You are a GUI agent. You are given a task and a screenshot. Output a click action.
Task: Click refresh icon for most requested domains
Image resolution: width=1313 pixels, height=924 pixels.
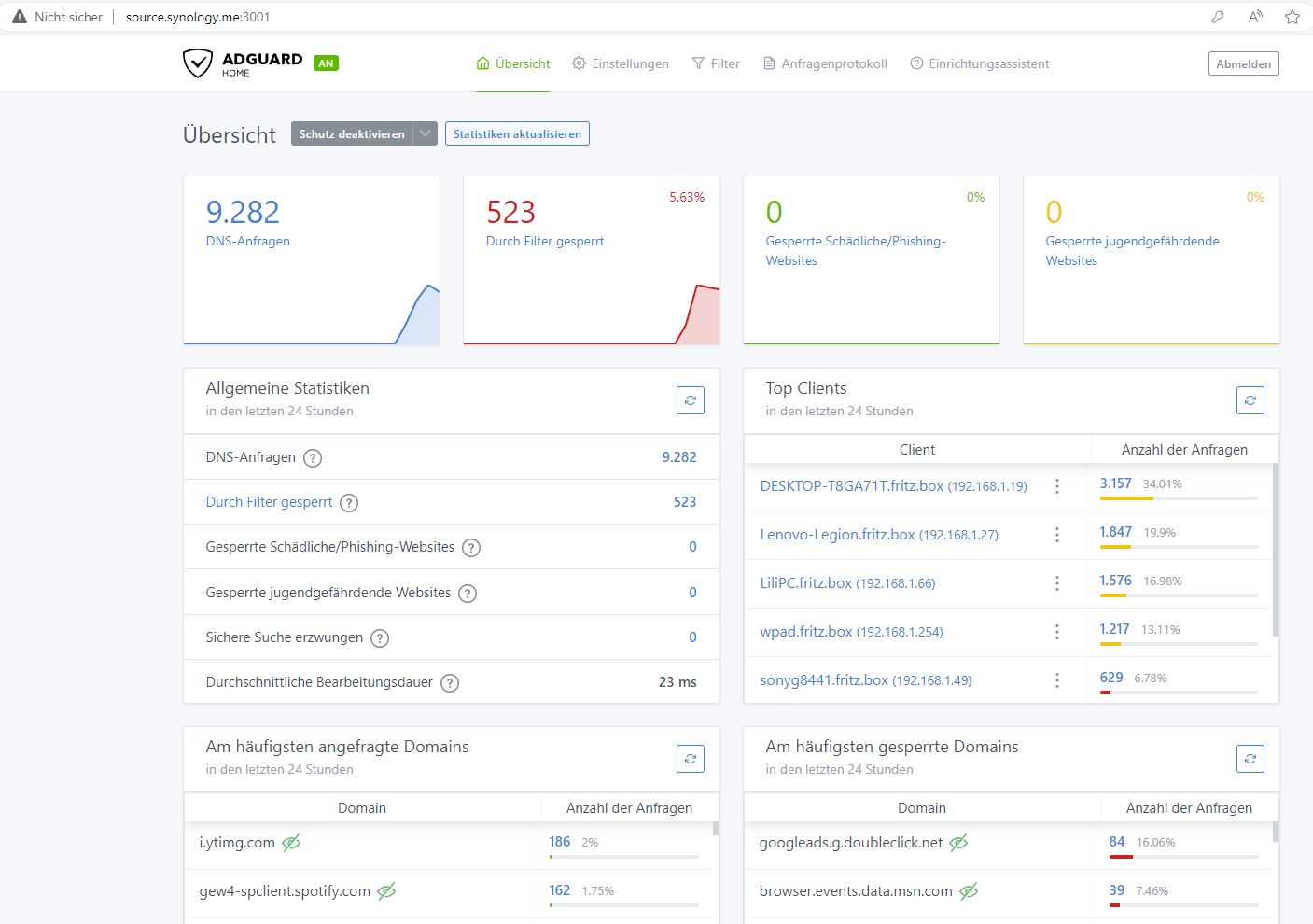[x=690, y=759]
